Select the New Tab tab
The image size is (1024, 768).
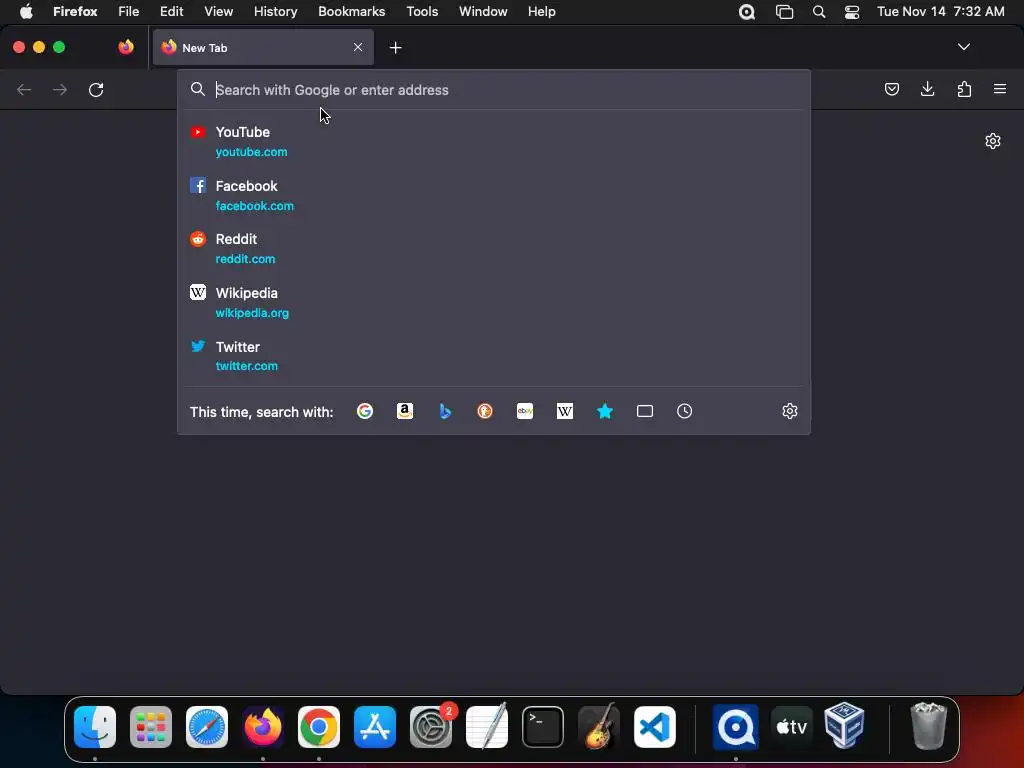(x=263, y=47)
